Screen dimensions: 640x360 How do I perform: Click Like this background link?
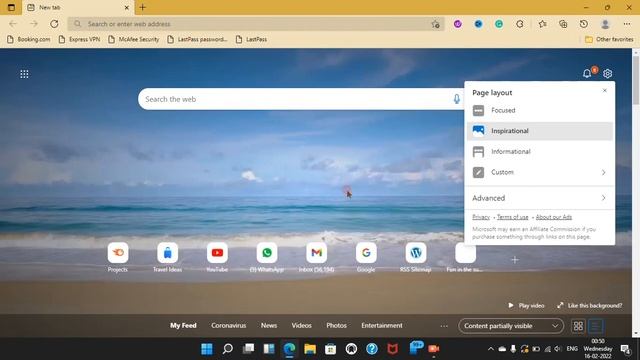tap(590, 305)
